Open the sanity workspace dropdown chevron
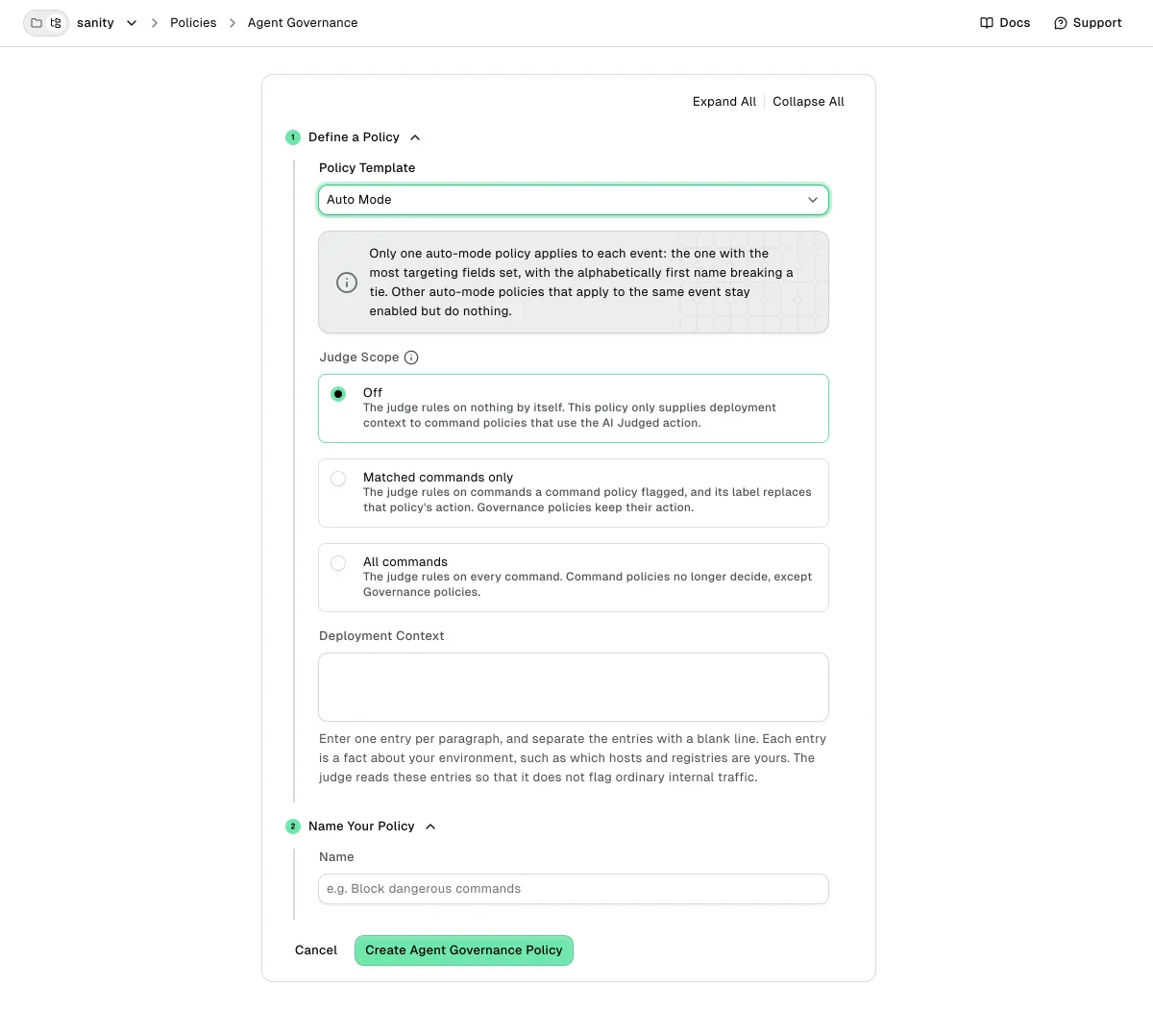 (132, 23)
